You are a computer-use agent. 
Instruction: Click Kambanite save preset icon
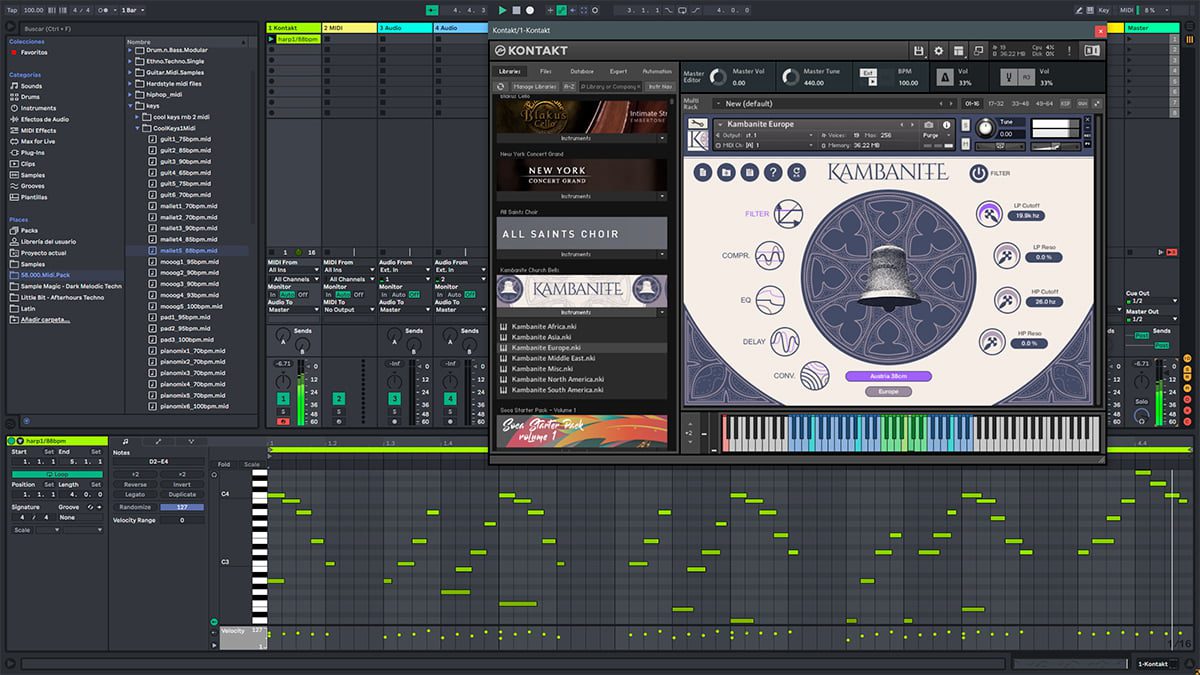(750, 173)
